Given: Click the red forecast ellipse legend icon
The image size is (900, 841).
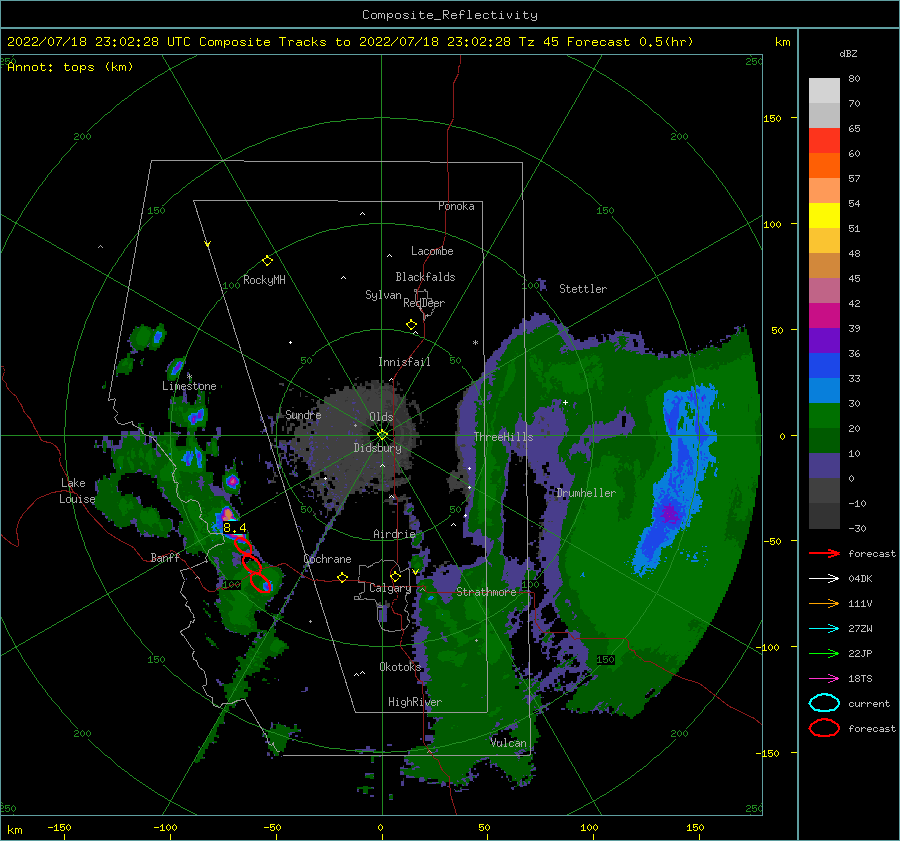Looking at the screenshot, I should click(824, 728).
